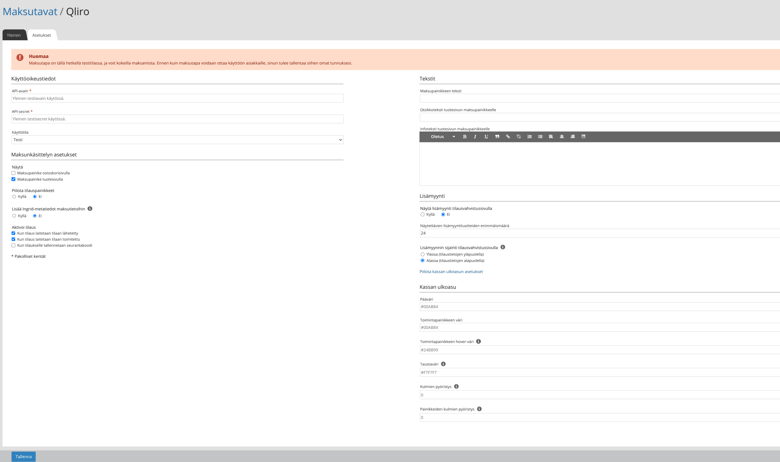The height and width of the screenshot is (462, 780).
Task: Check Kun tilaukselle tallennetaan seurantakoodi
Action: (13, 245)
